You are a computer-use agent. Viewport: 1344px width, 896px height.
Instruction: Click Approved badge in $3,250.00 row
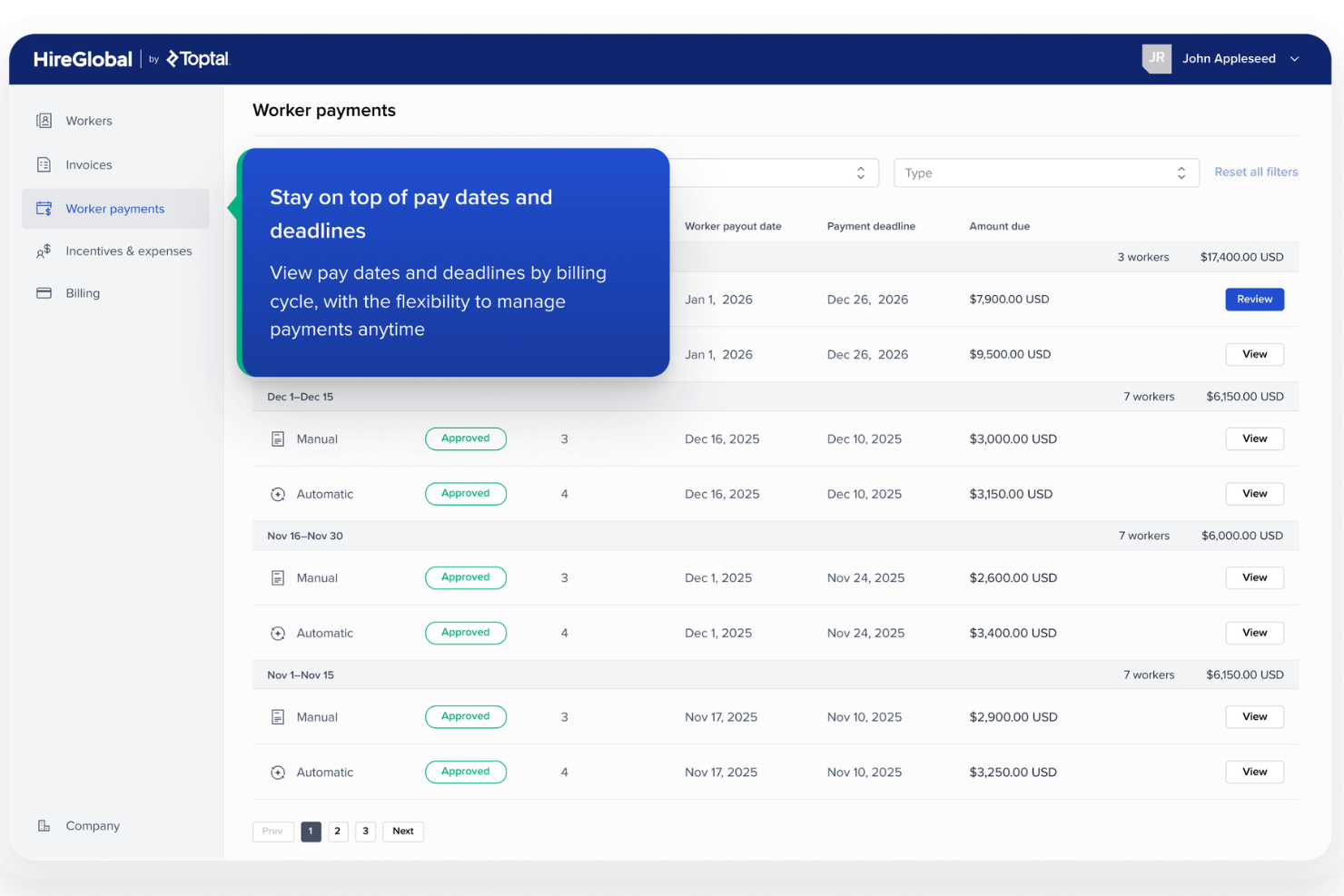466,772
